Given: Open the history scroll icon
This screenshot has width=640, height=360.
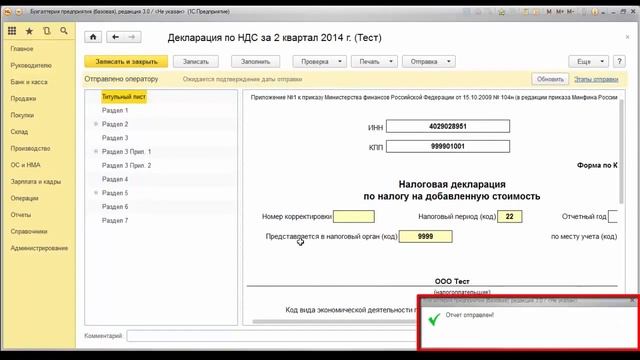Looking at the screenshot, I should 47,31.
